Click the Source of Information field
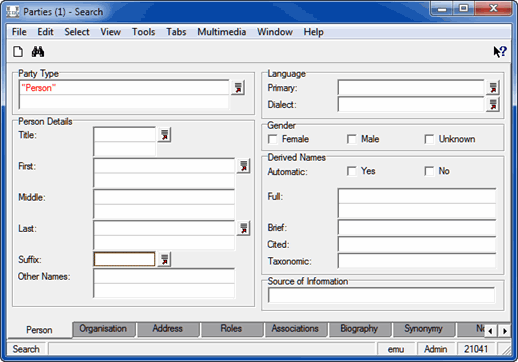Image resolution: width=518 pixels, height=362 pixels. tap(382, 295)
